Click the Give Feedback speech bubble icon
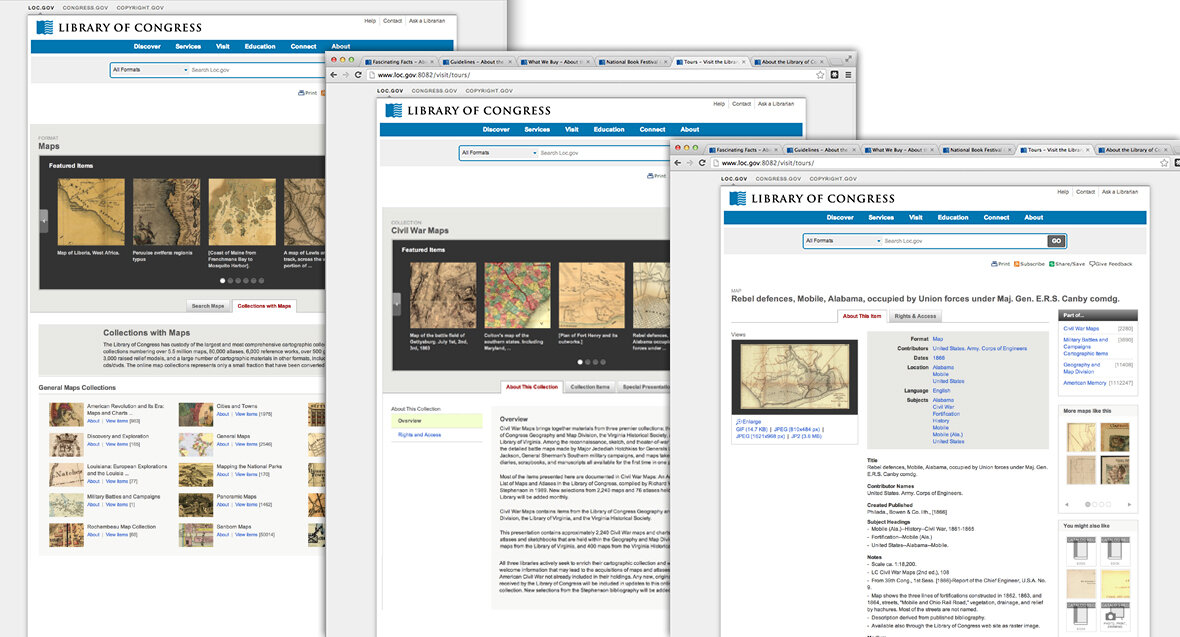 coord(1092,263)
